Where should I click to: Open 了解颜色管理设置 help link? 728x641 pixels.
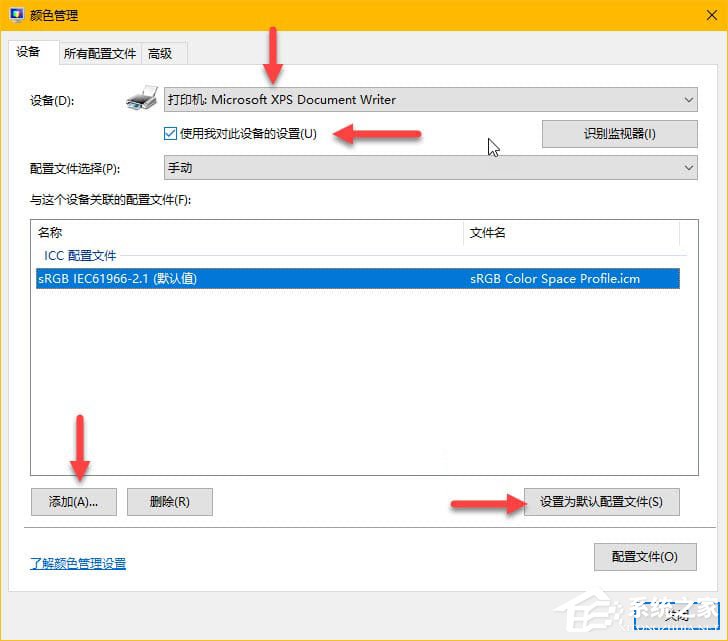point(78,563)
